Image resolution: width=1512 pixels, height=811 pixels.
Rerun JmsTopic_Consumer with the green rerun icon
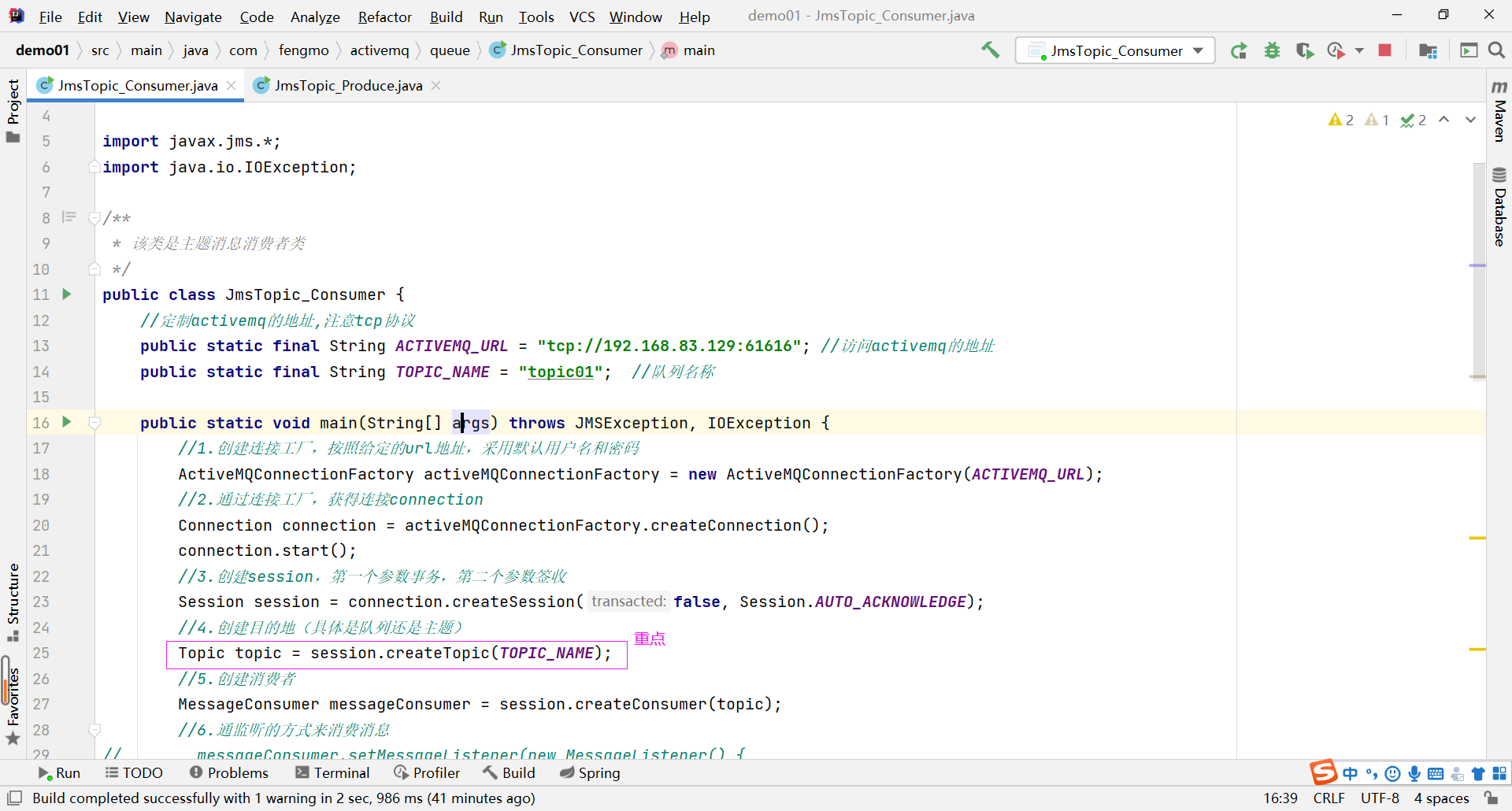tap(1239, 50)
